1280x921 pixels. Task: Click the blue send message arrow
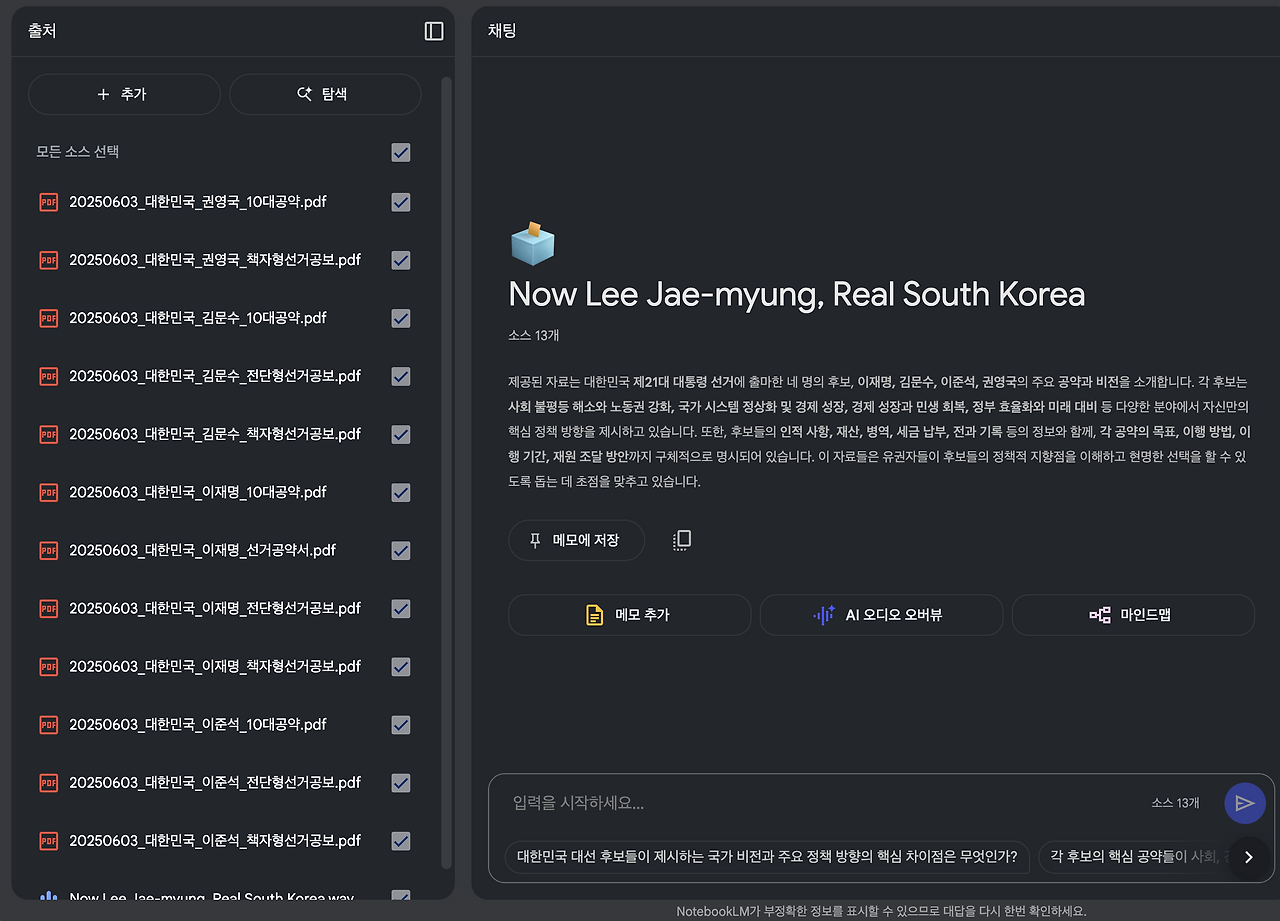tap(1244, 803)
